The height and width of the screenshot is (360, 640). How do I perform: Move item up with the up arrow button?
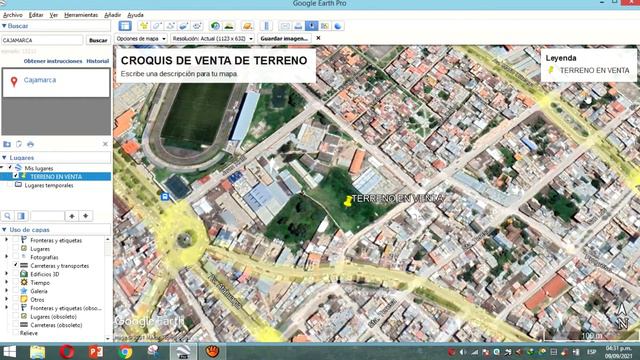tap(72, 216)
